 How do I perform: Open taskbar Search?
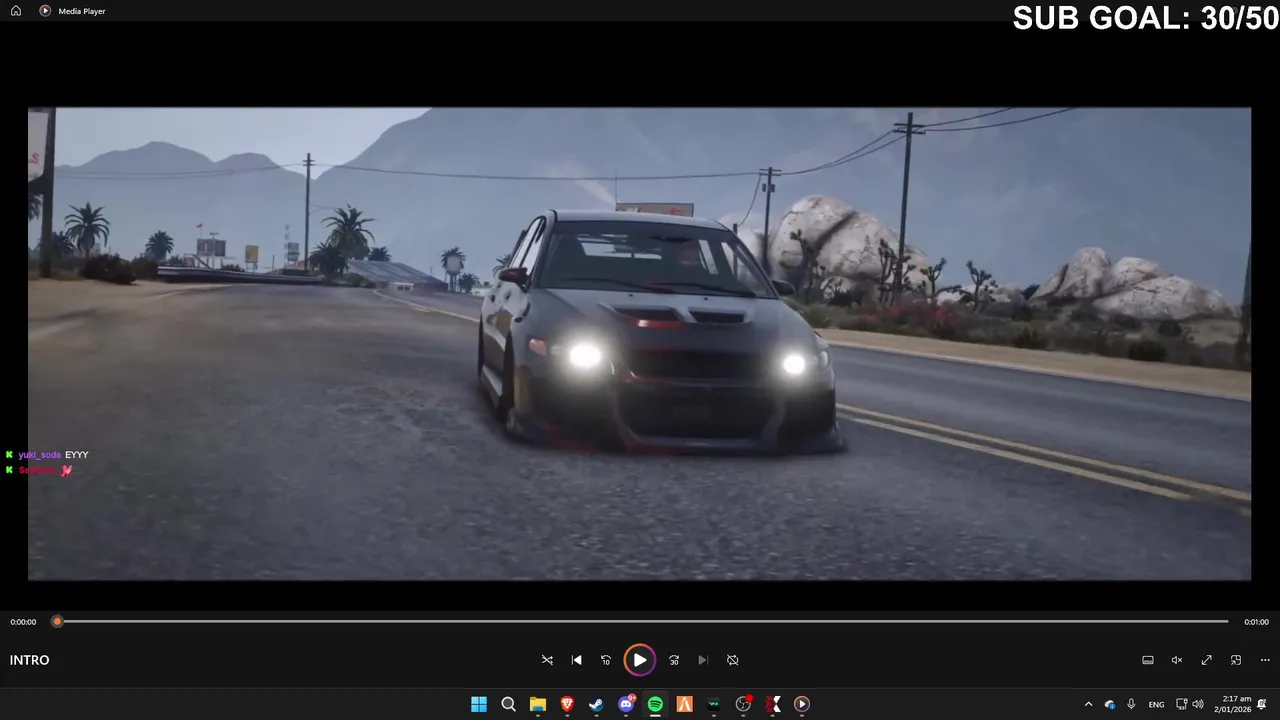pyautogui.click(x=508, y=704)
